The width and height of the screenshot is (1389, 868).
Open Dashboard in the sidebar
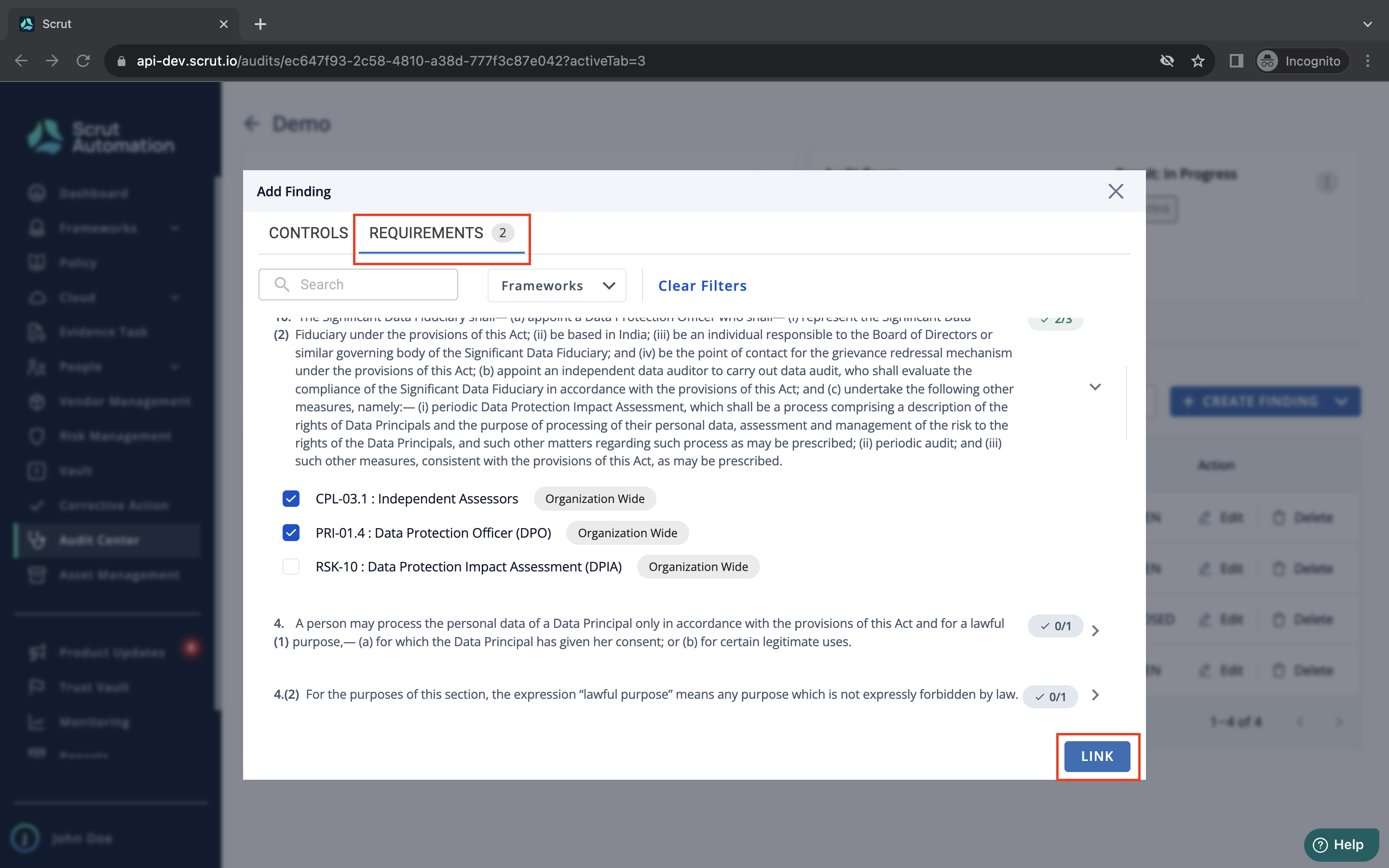point(93,193)
